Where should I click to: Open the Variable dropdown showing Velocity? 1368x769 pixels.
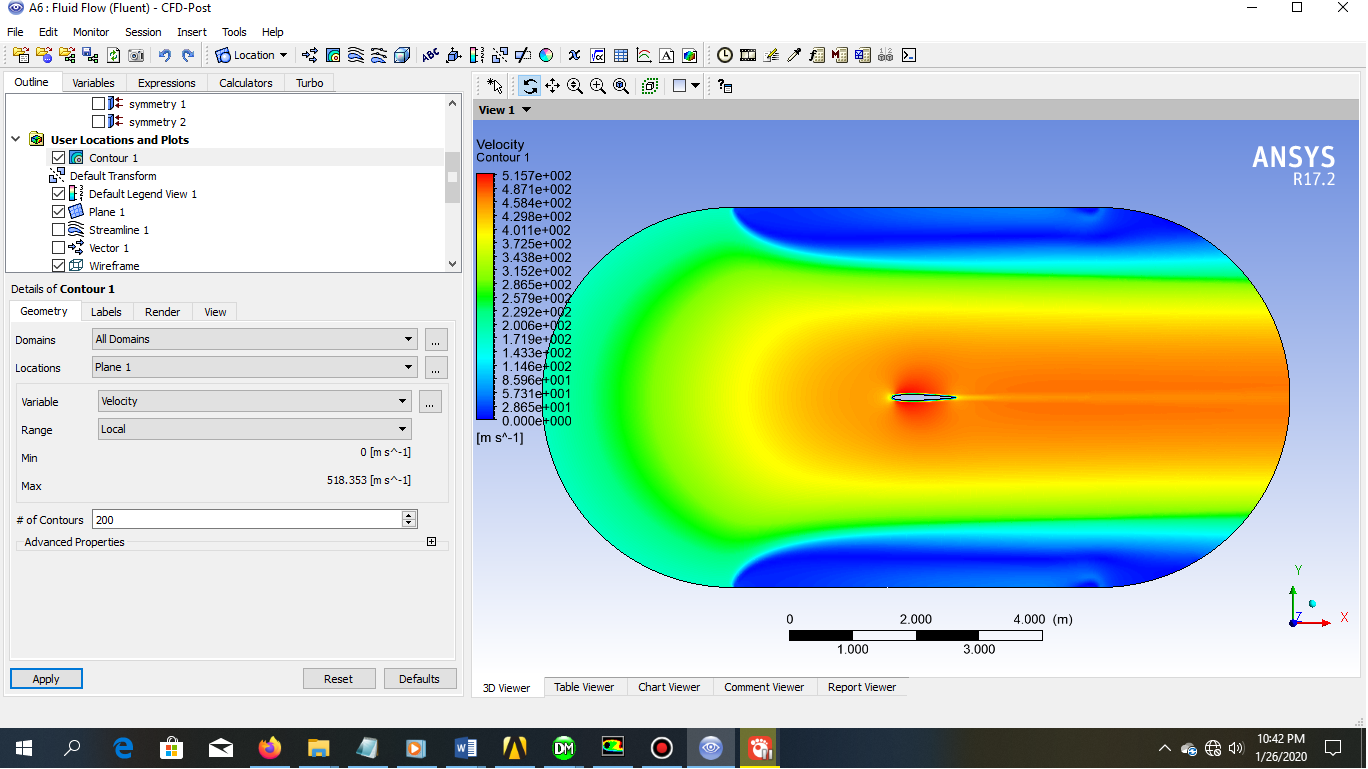point(254,401)
